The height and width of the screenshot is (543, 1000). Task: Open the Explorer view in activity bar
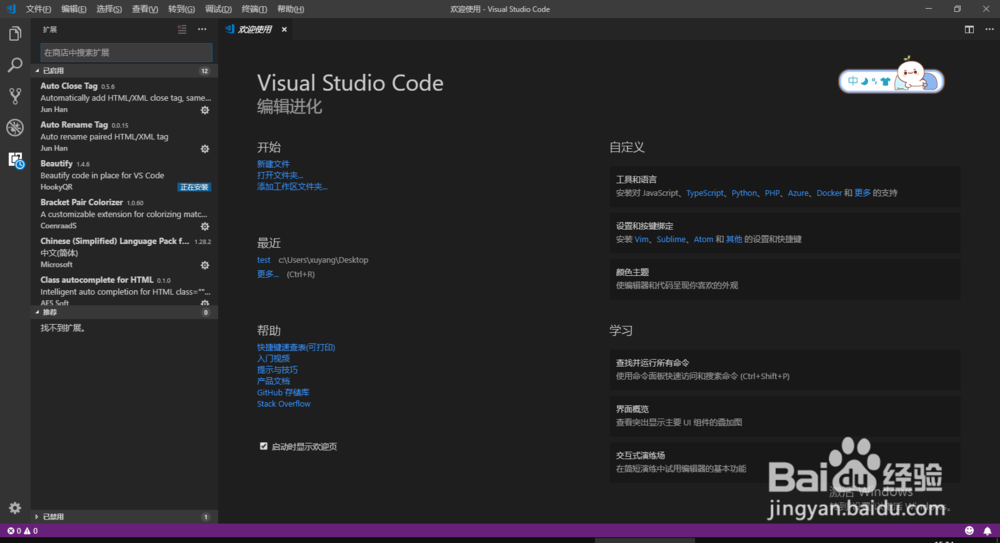click(15, 33)
